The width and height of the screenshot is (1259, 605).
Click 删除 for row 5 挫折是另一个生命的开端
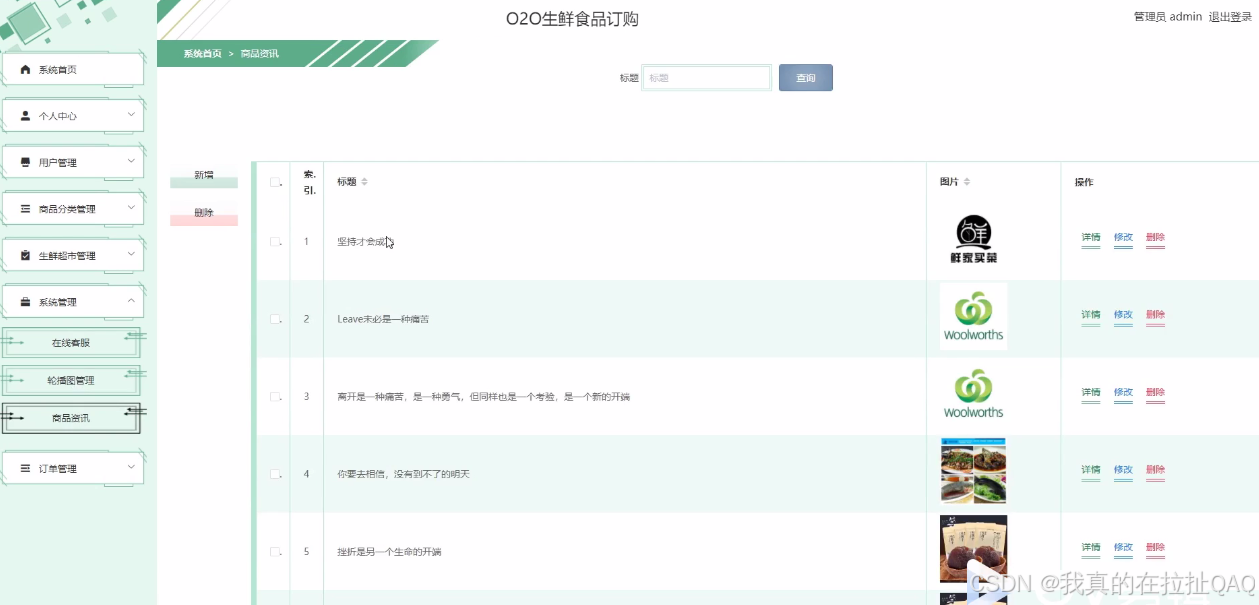(x=1155, y=548)
